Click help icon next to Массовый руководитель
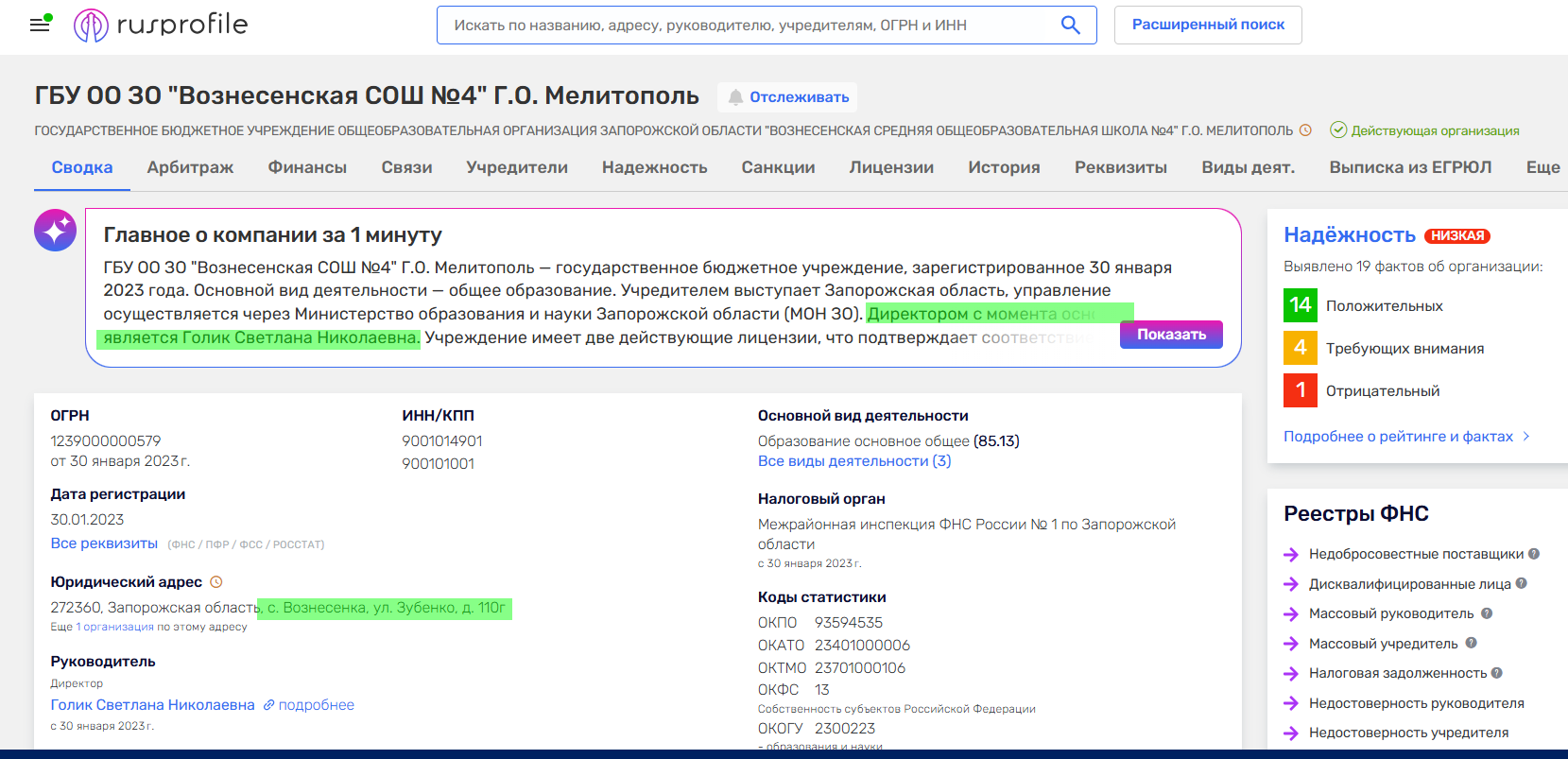 [x=1487, y=613]
